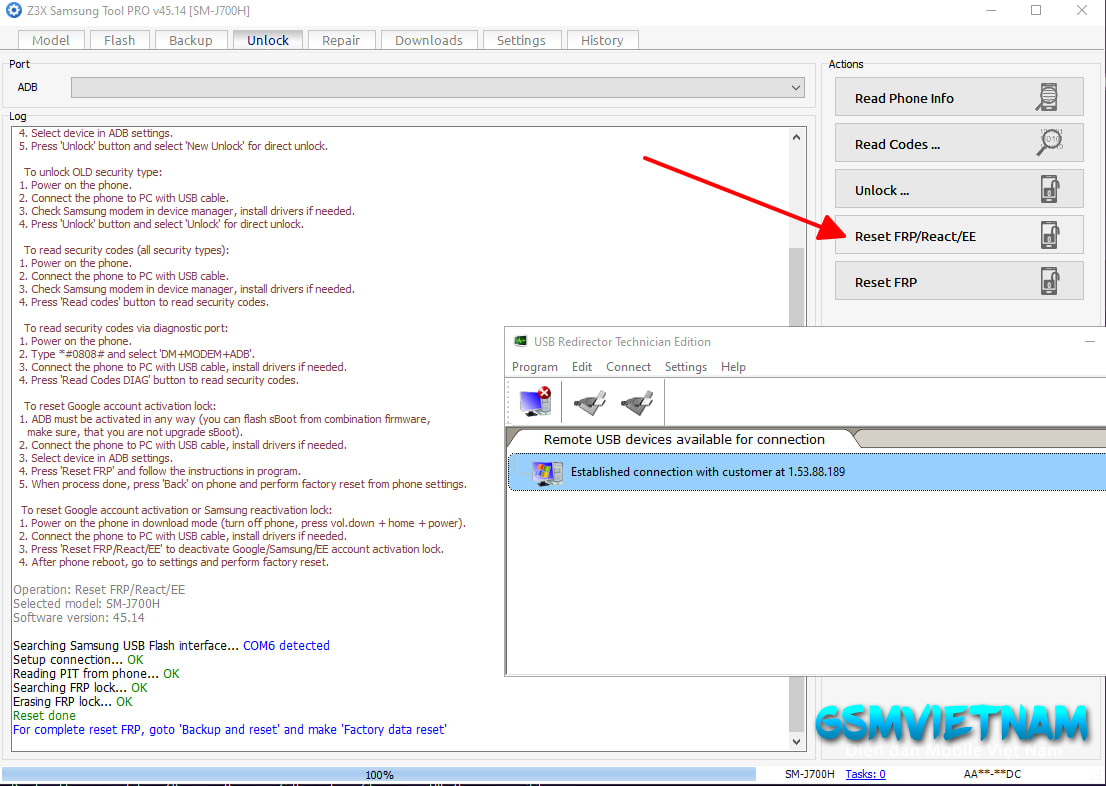
Task: Click the Read Codes ... button
Action: 959,143
